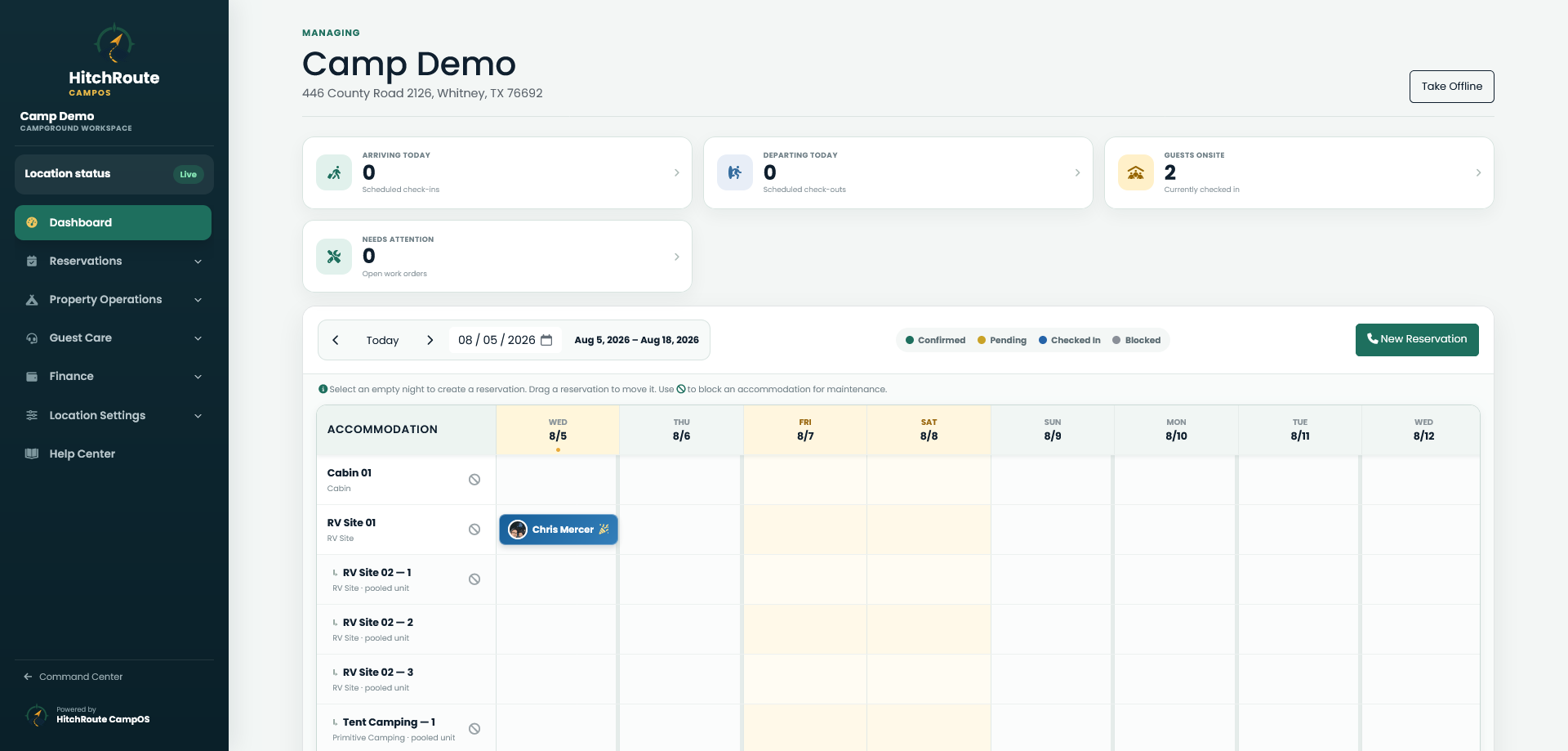Select the Sat 8/8 column header
The width and height of the screenshot is (1568, 751).
pyautogui.click(x=929, y=430)
